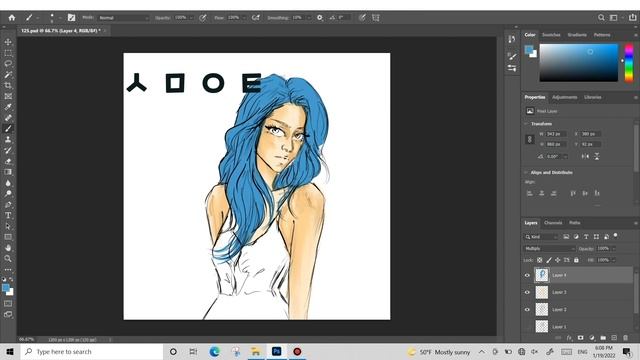640x360 pixels.
Task: Open the smoothing options gear
Action: [320, 18]
